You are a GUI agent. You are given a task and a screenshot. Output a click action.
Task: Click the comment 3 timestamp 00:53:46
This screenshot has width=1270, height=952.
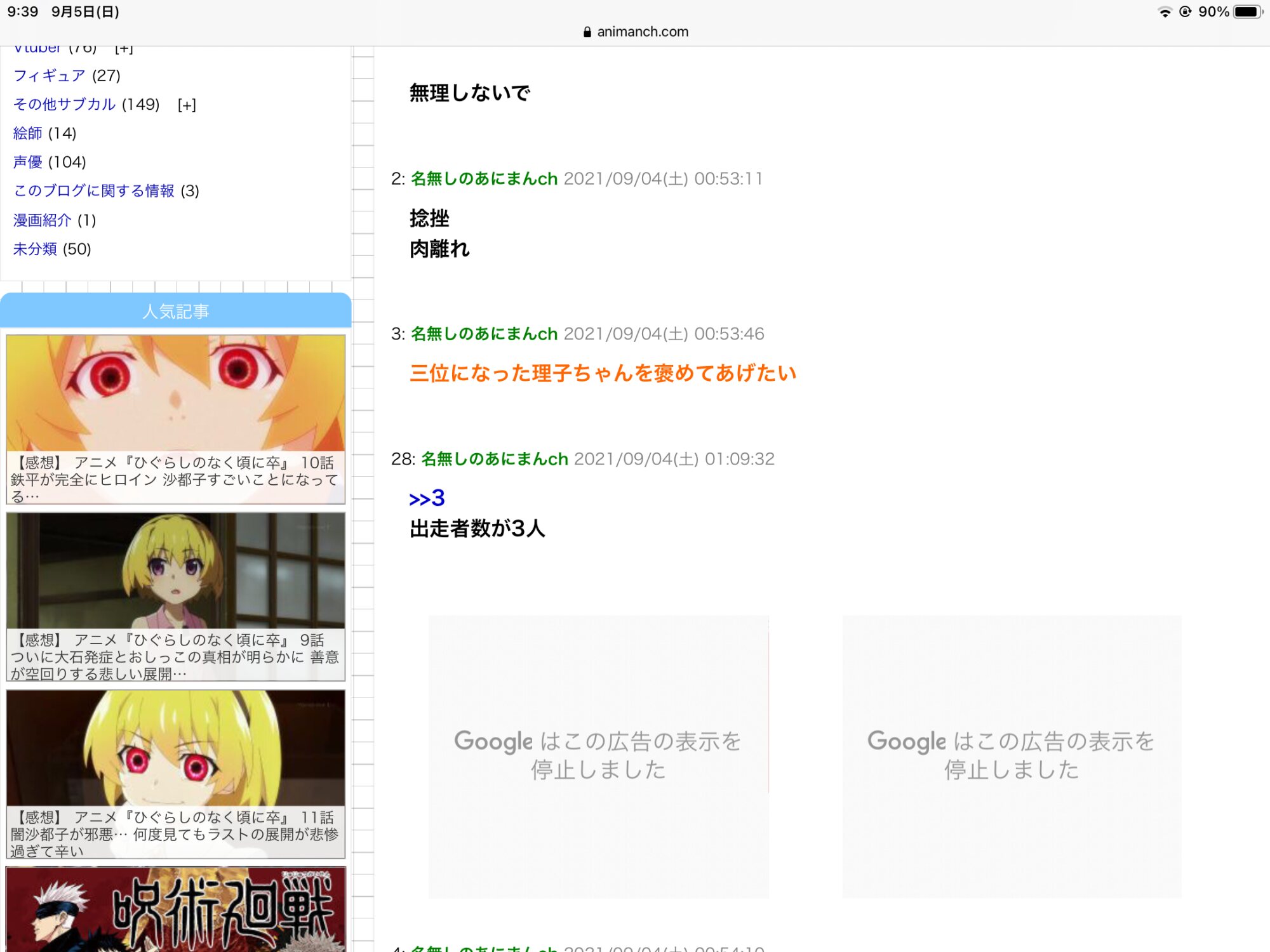pos(729,334)
